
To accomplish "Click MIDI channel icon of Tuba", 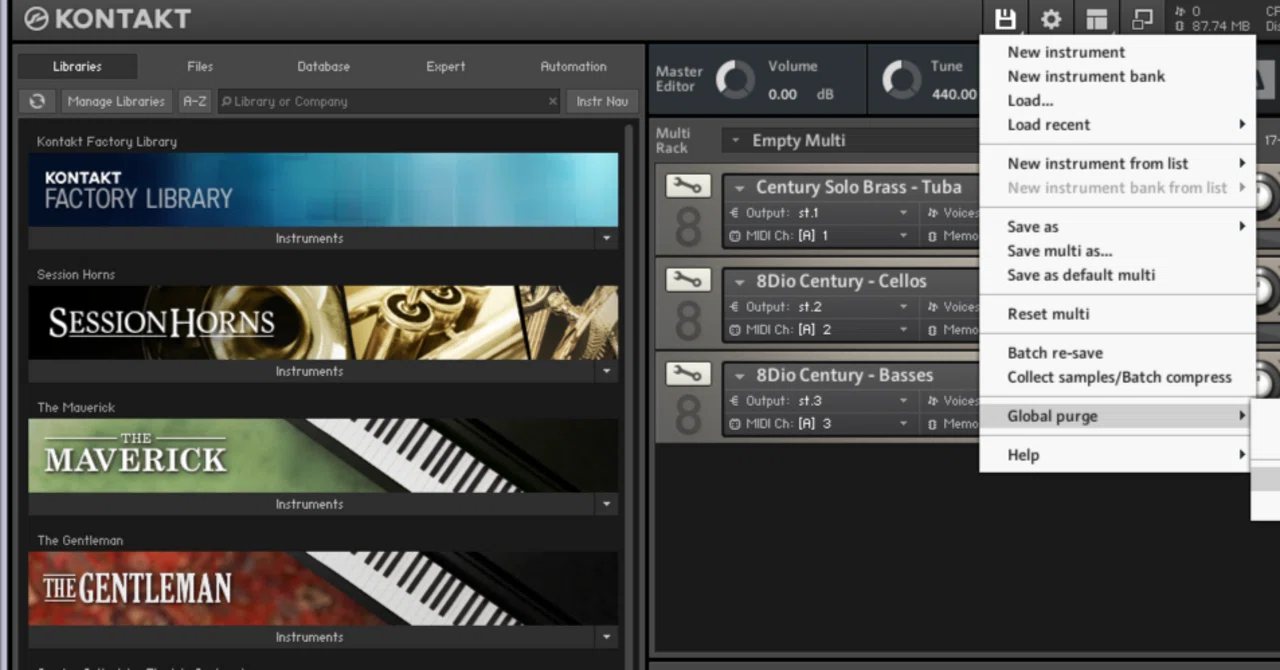I will point(735,236).
